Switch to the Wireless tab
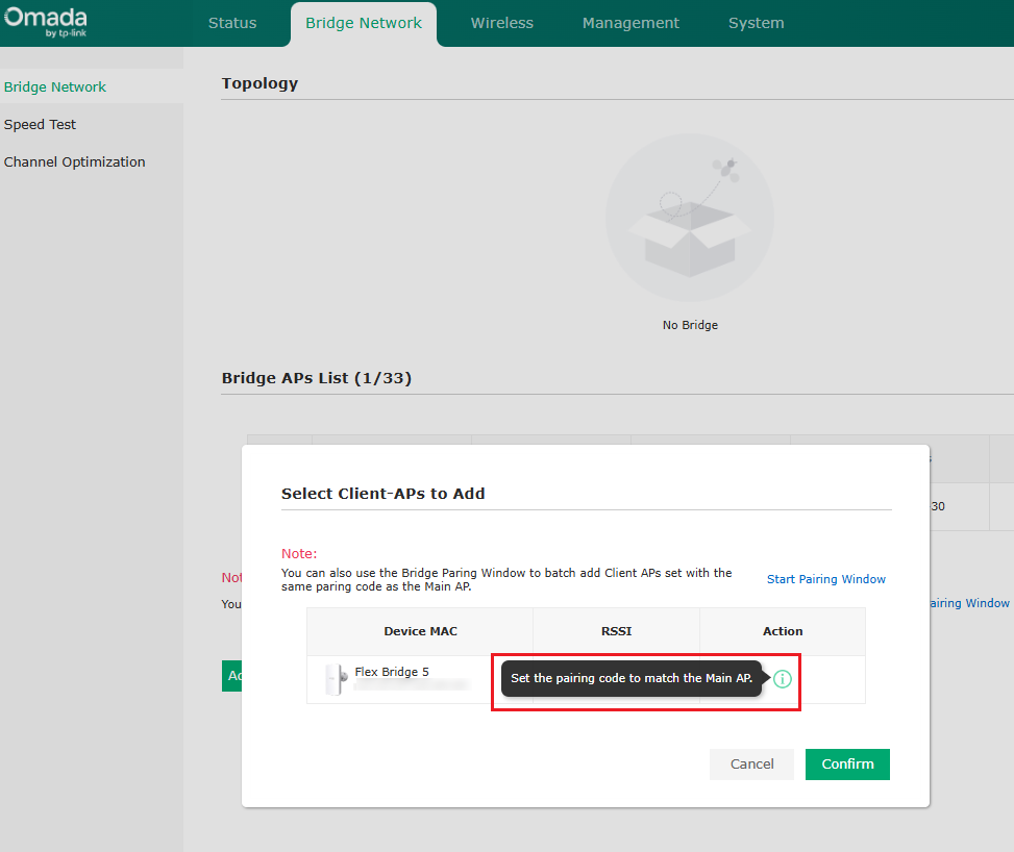This screenshot has width=1014, height=852. pyautogui.click(x=502, y=23)
